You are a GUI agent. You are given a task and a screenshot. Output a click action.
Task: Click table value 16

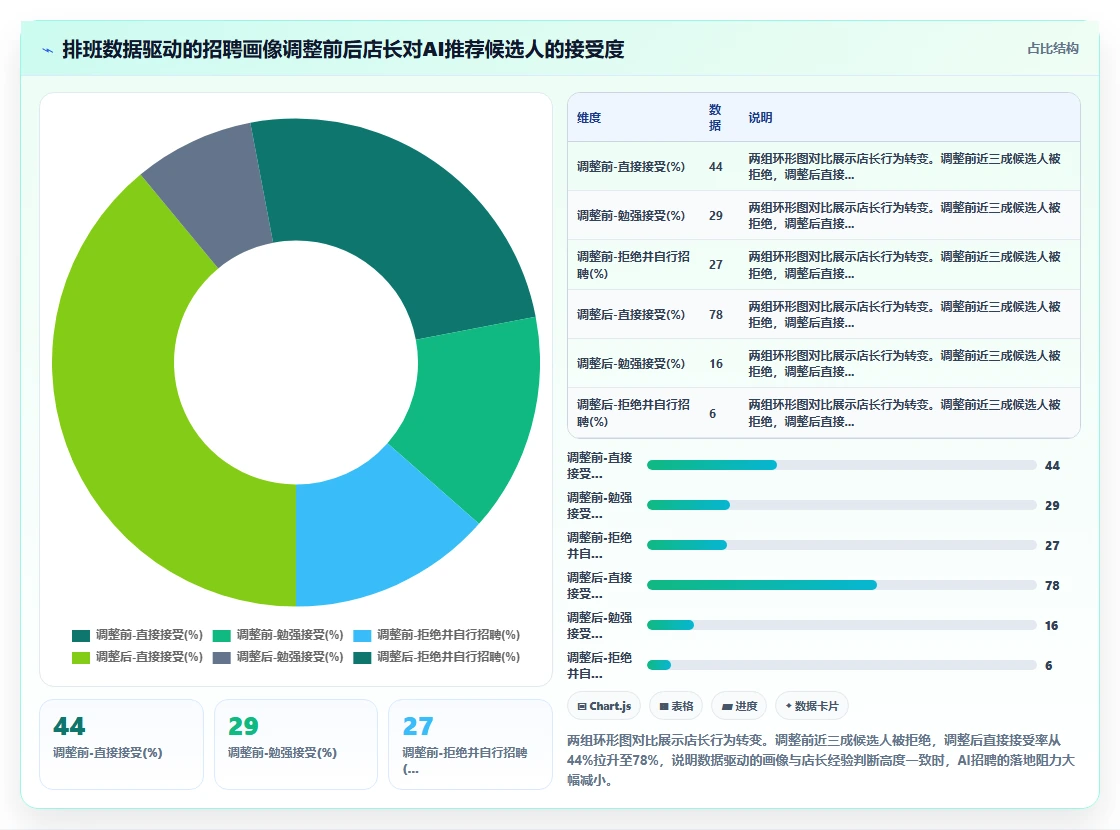click(716, 364)
